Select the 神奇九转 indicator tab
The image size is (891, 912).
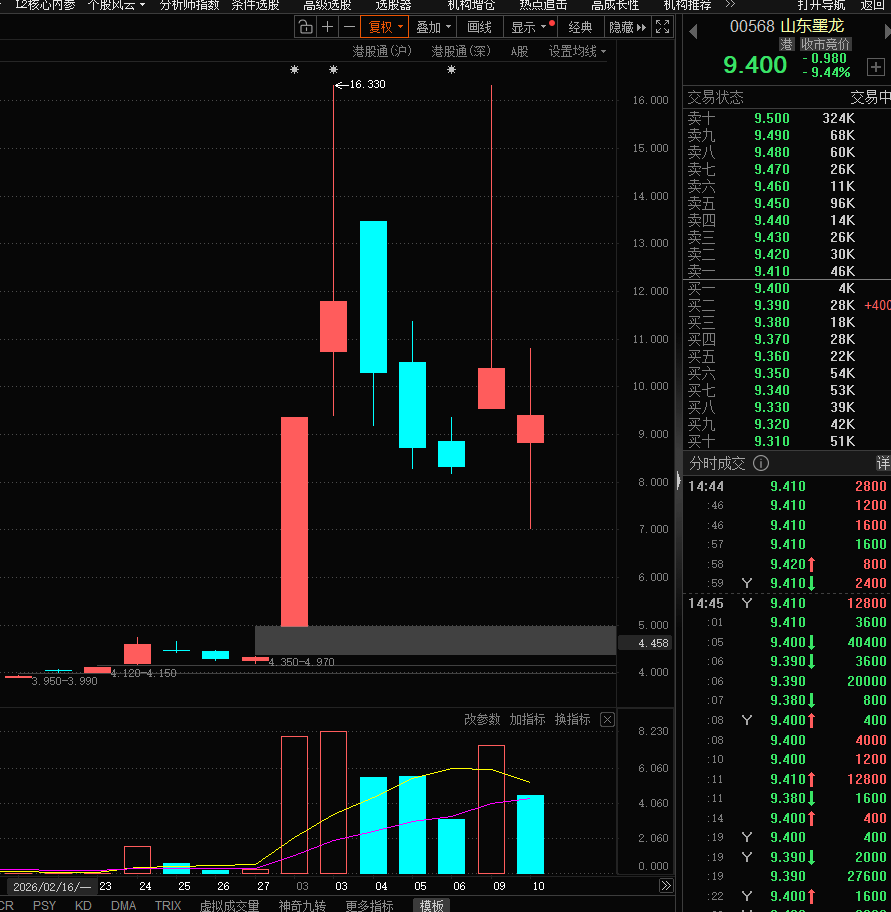point(302,906)
